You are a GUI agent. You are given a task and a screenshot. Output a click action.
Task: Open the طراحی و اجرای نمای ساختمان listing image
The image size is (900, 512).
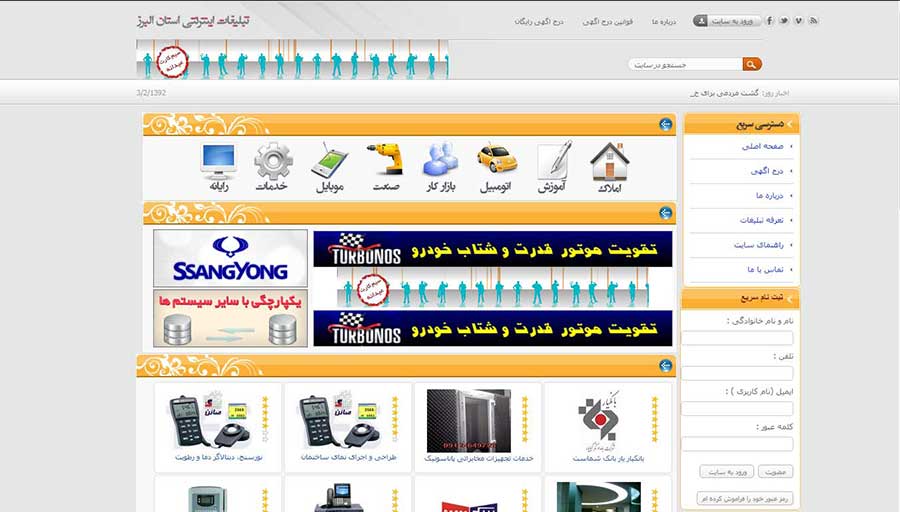pyautogui.click(x=339, y=422)
